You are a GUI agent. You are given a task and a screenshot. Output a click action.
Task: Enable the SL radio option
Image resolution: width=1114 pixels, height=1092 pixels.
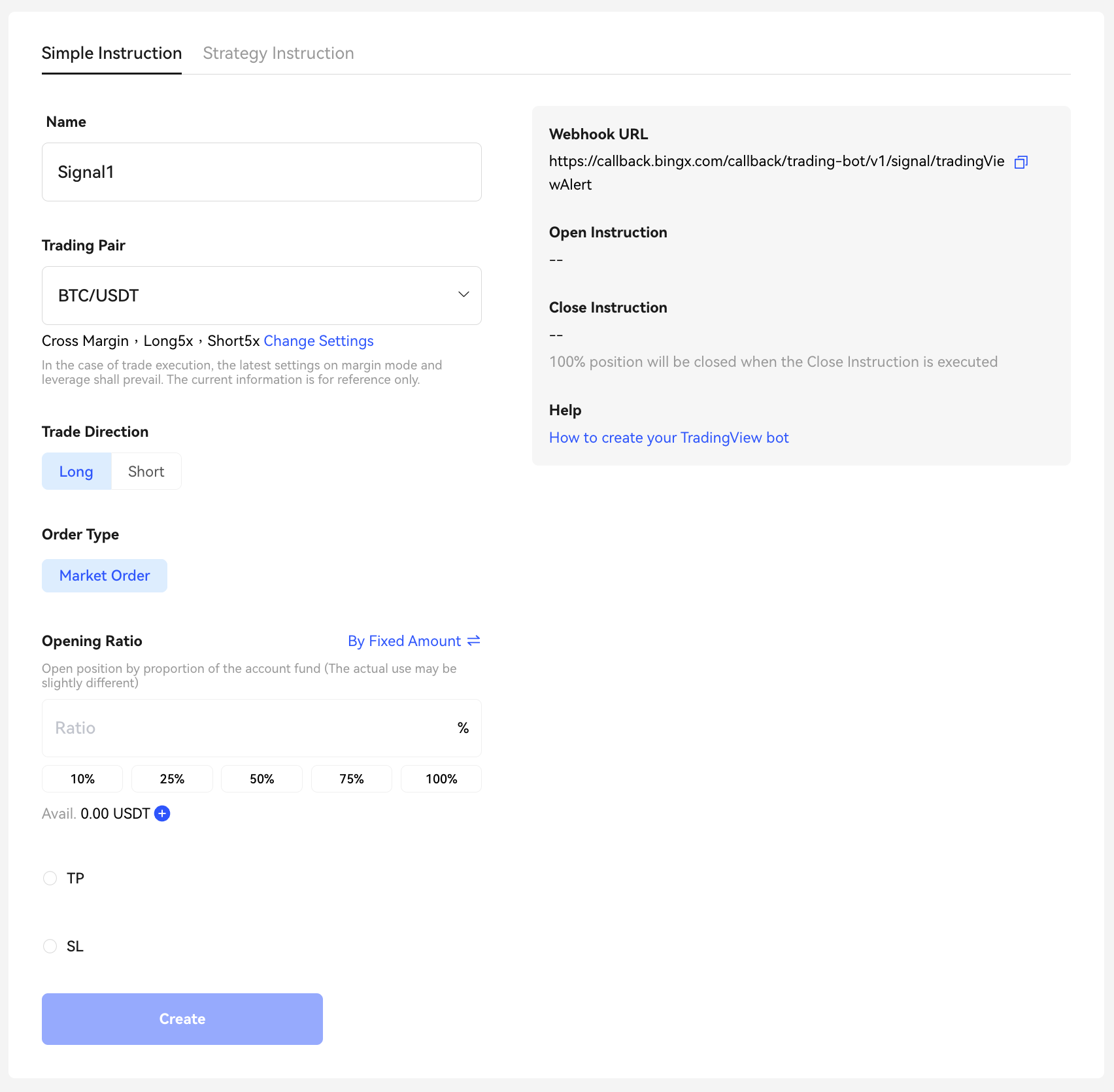click(x=50, y=946)
